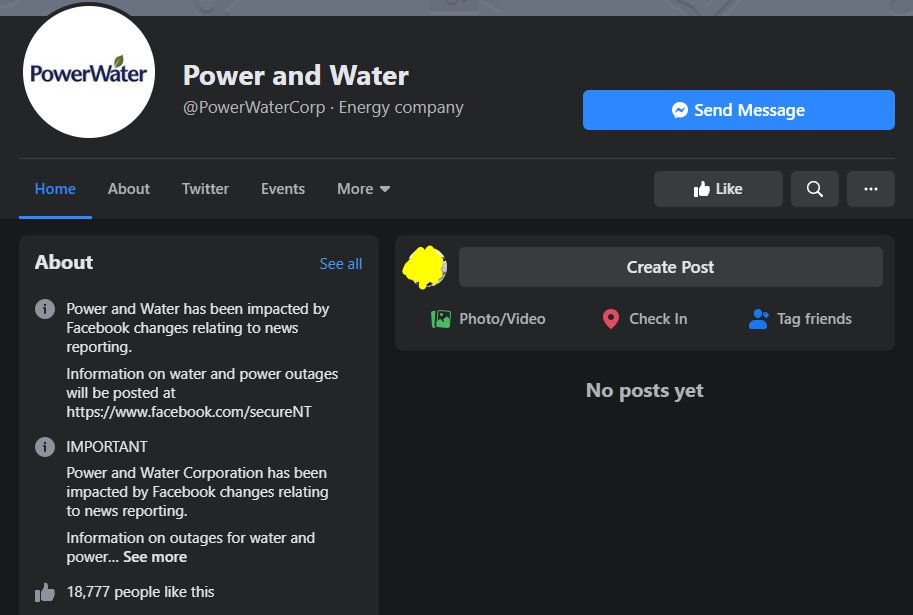913x615 pixels.
Task: Open the Home tab
Action: [55, 189]
